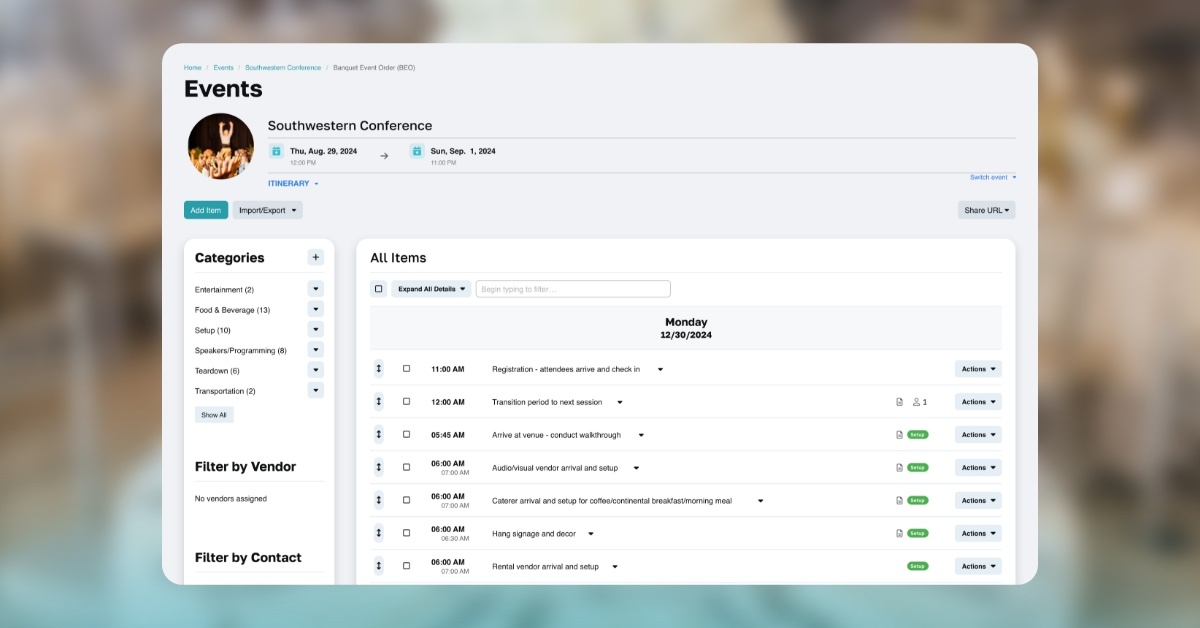Click the attendee count icon on Transition row
Image resolution: width=1200 pixels, height=628 pixels.
click(920, 402)
